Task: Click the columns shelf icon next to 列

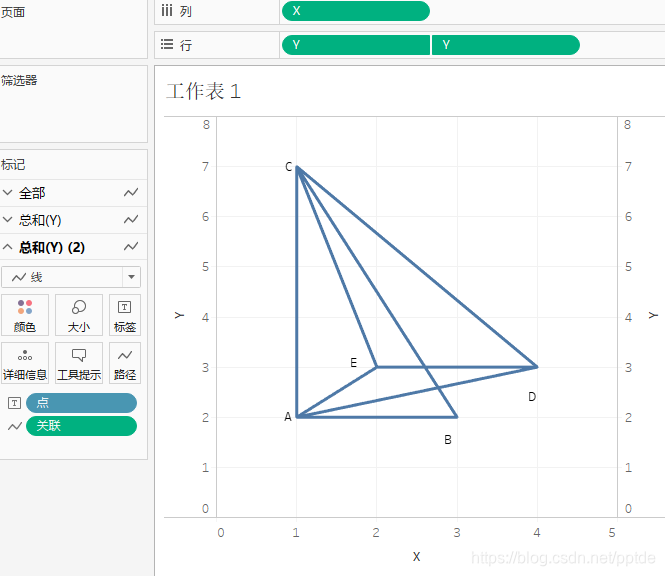Action: pos(167,11)
